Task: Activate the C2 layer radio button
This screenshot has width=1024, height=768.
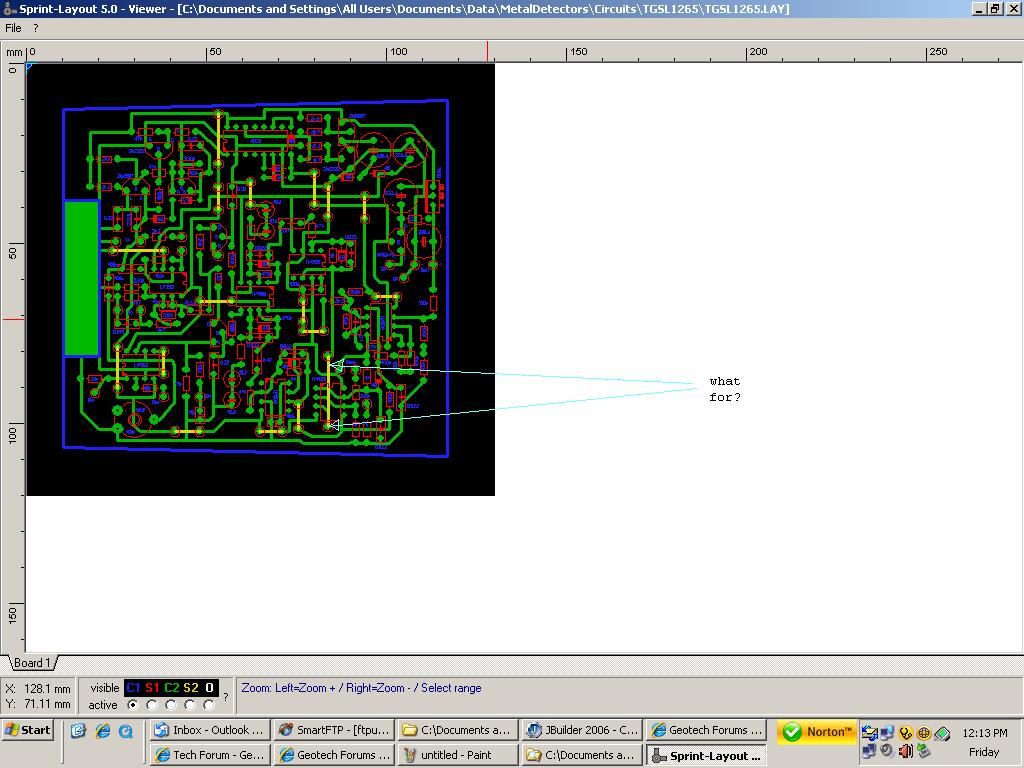Action: 171,705
